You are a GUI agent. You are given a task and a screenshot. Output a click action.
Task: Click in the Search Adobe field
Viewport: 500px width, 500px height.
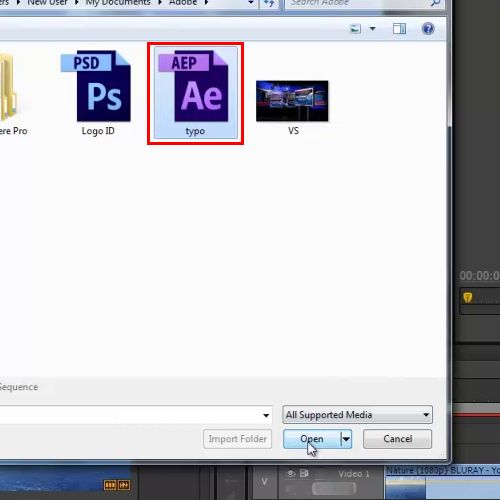[x=357, y=3]
